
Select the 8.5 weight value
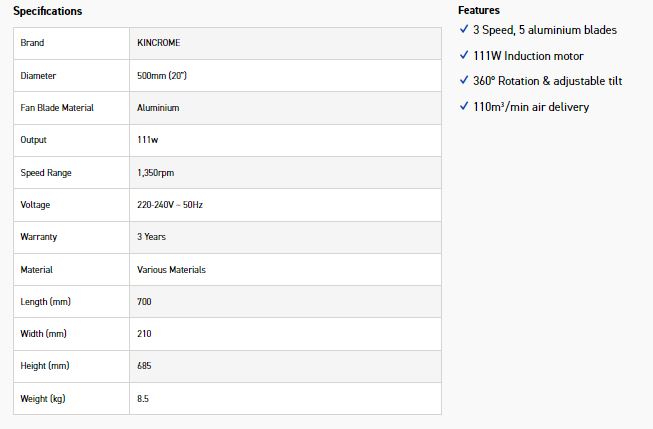tap(143, 399)
